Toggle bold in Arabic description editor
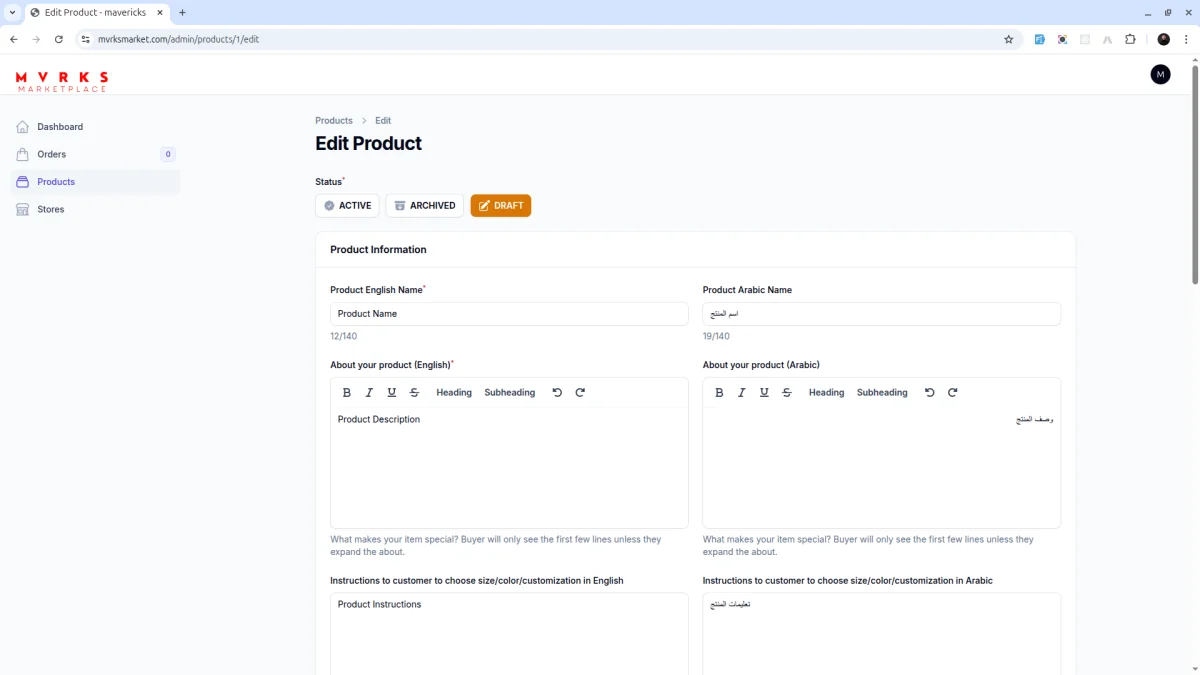This screenshot has height=675, width=1200. tap(719, 393)
